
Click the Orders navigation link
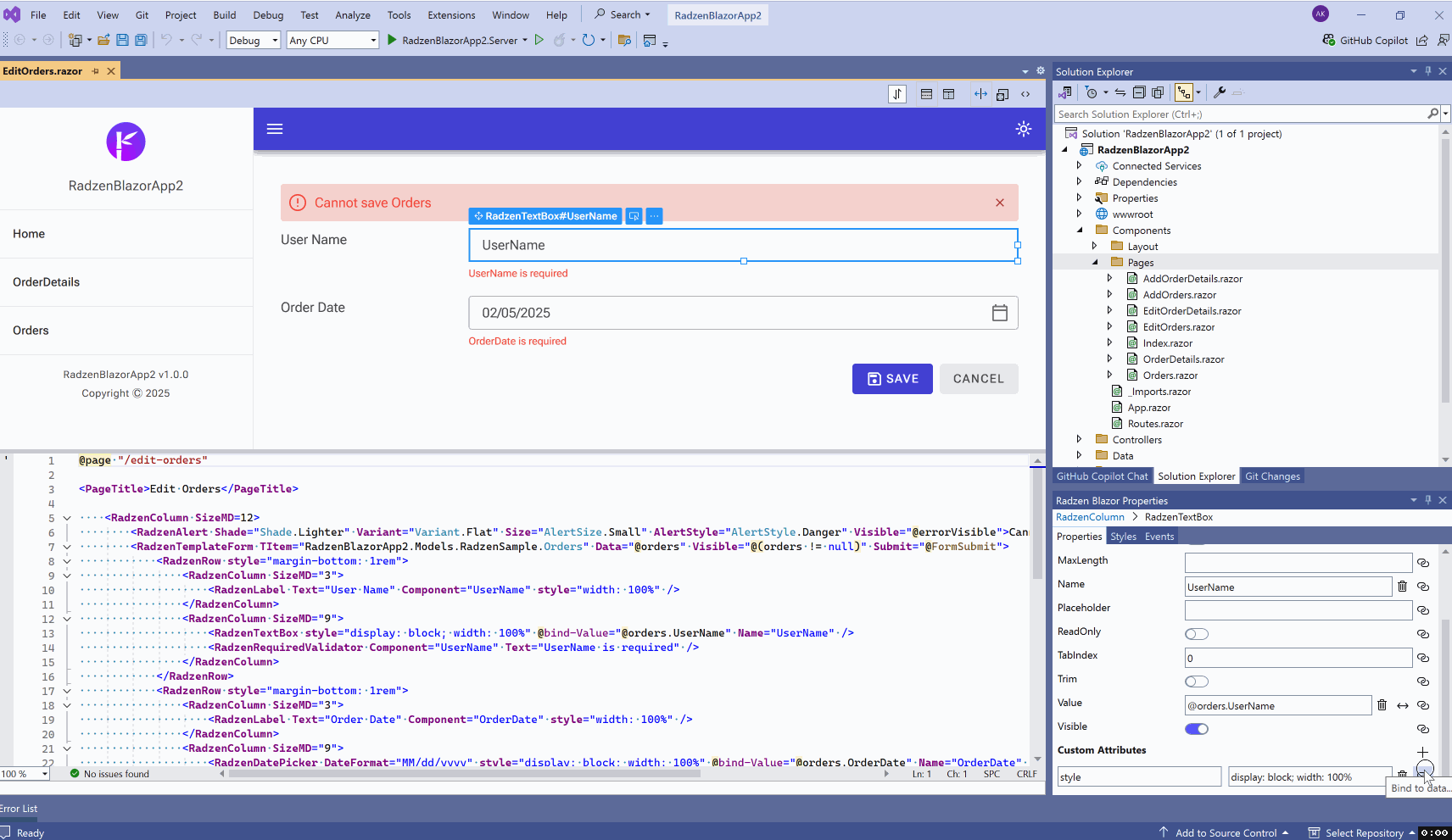[126, 331]
